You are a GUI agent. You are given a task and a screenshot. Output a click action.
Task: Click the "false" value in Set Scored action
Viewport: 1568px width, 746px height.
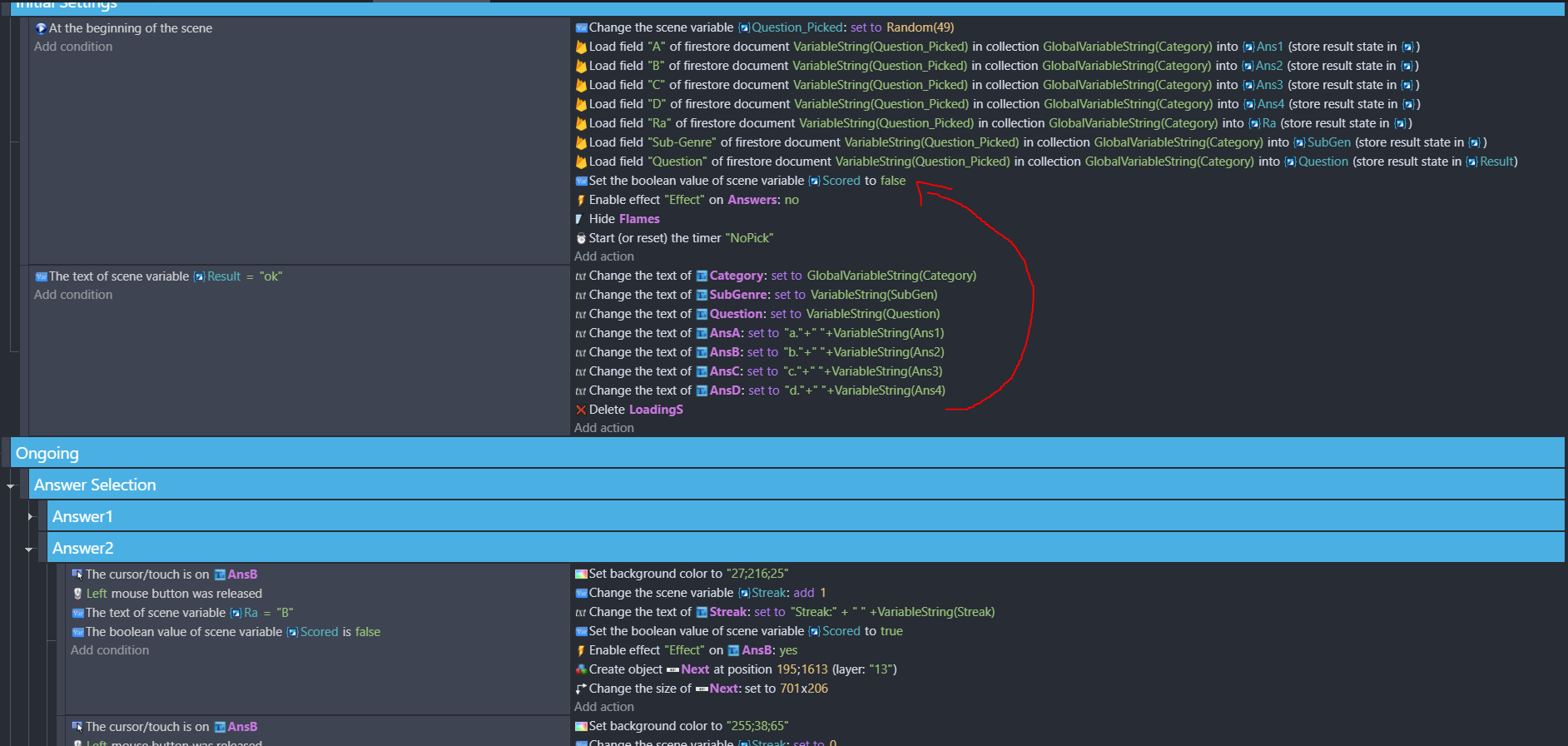893,182
